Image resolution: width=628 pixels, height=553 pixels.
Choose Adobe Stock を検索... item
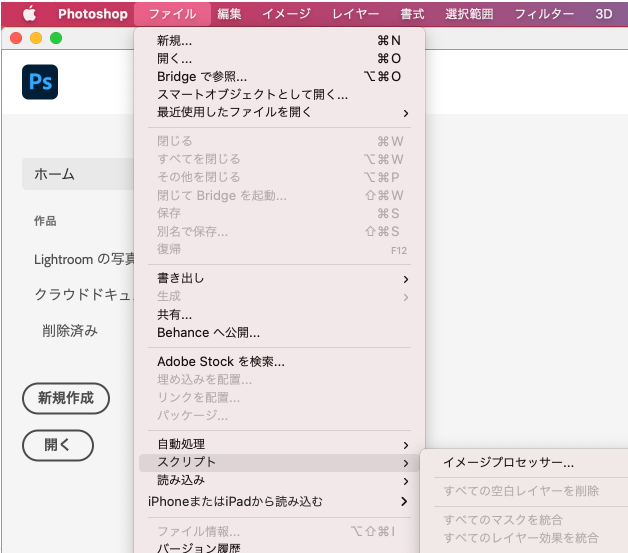279,362
